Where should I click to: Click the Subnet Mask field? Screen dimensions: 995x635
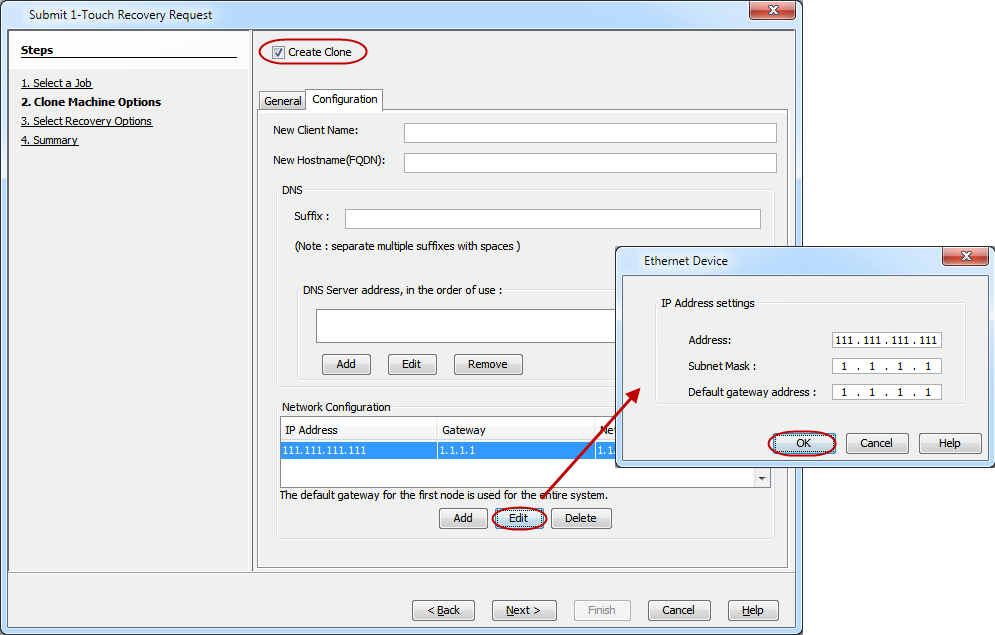click(x=886, y=366)
